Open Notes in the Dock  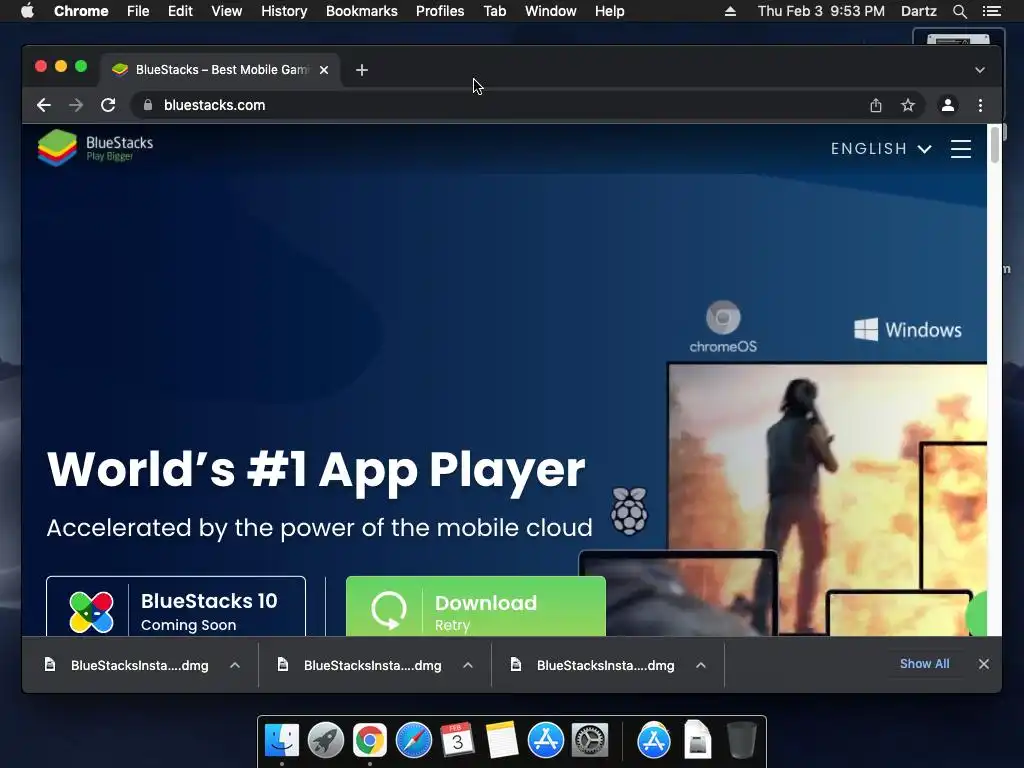[x=502, y=741]
